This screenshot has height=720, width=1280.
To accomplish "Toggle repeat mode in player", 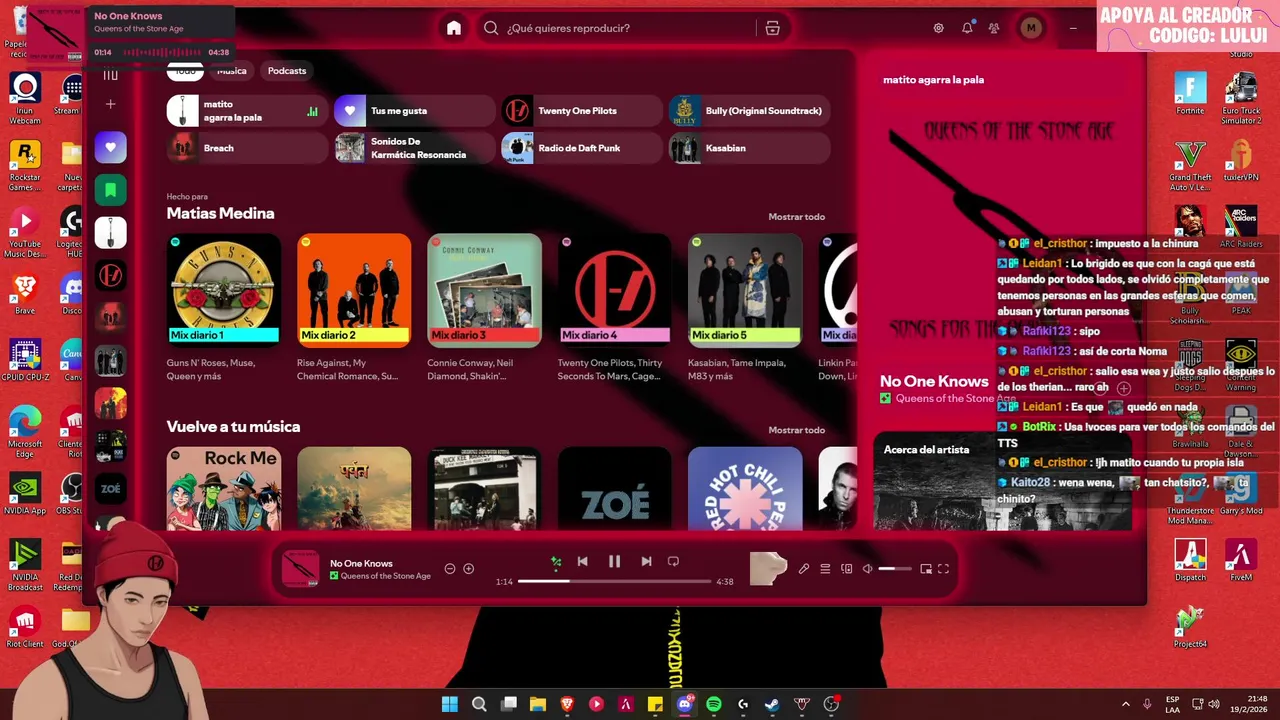I will (x=673, y=562).
